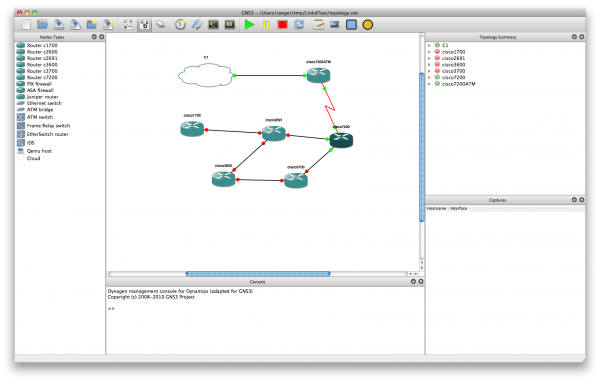Click the Save topology icon
600x382 pixels.
click(59, 25)
